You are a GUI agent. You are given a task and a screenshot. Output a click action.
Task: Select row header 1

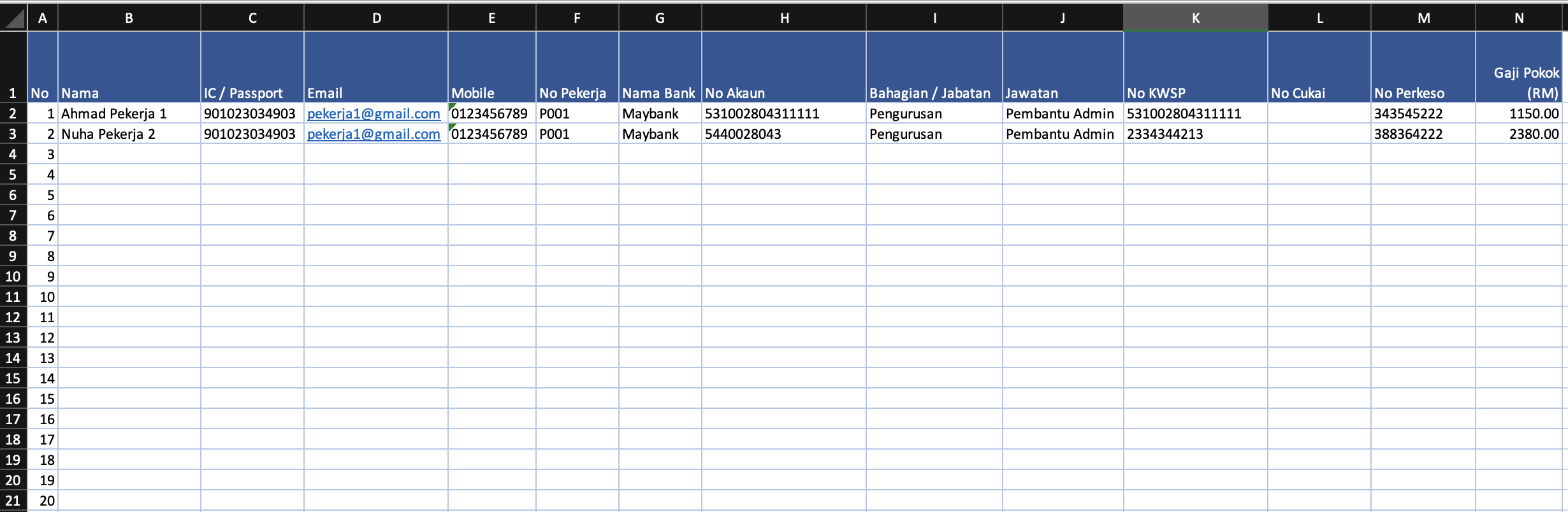(x=13, y=67)
